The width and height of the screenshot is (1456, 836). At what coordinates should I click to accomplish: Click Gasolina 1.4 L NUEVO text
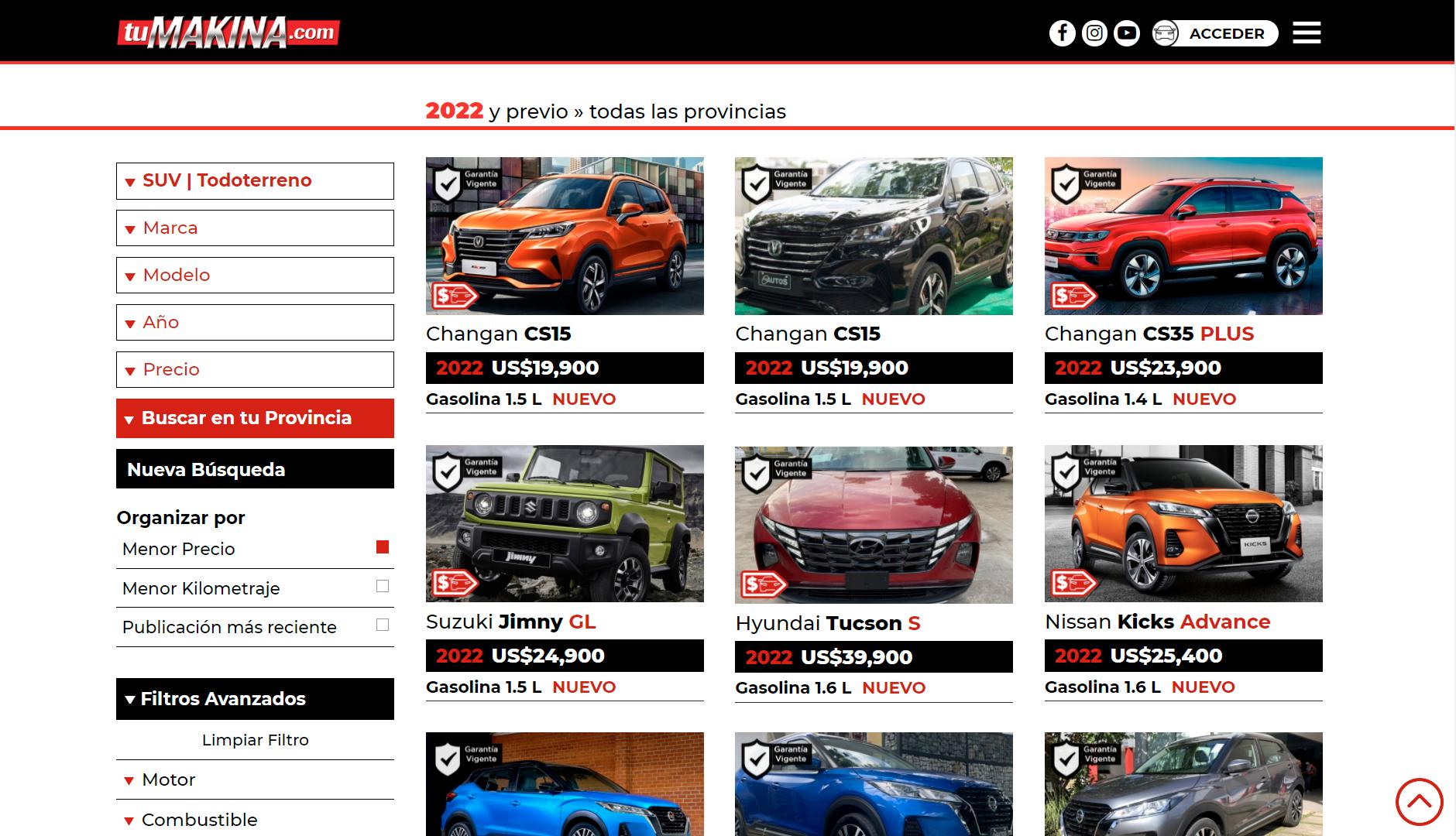point(1140,399)
